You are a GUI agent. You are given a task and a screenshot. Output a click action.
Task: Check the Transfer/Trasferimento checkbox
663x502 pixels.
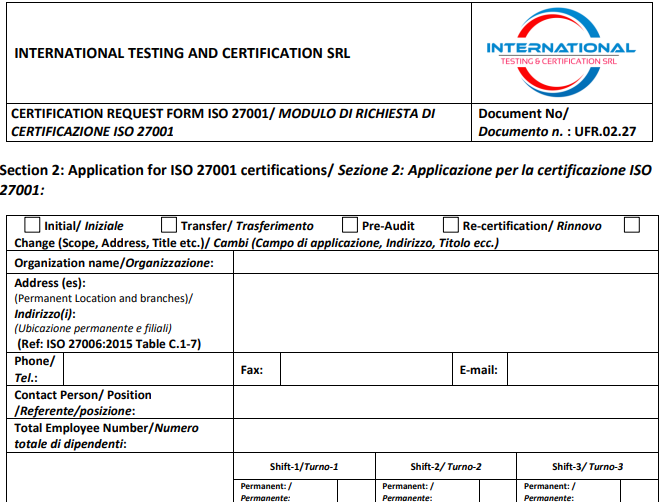[x=169, y=225]
